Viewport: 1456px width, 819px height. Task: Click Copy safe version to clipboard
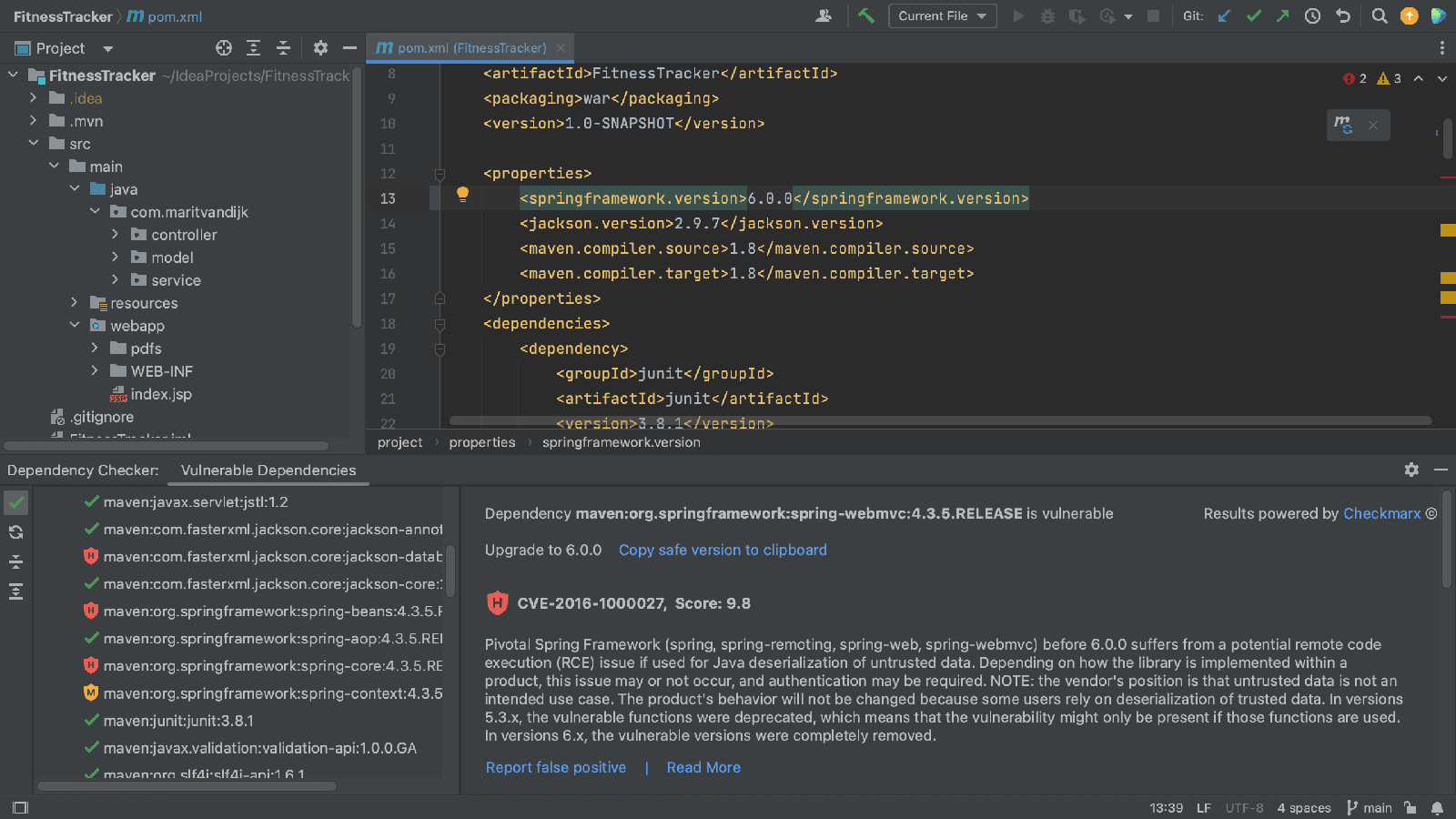pyautogui.click(x=723, y=550)
